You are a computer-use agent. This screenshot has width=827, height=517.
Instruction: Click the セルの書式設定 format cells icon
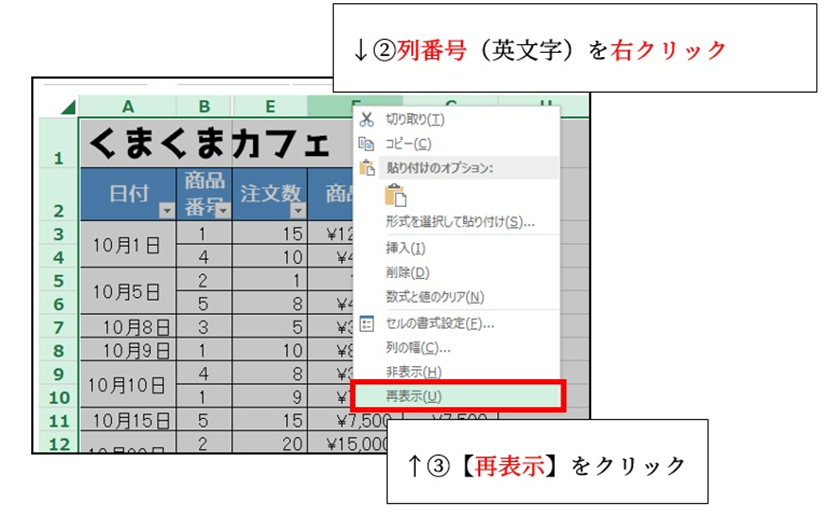(x=366, y=323)
